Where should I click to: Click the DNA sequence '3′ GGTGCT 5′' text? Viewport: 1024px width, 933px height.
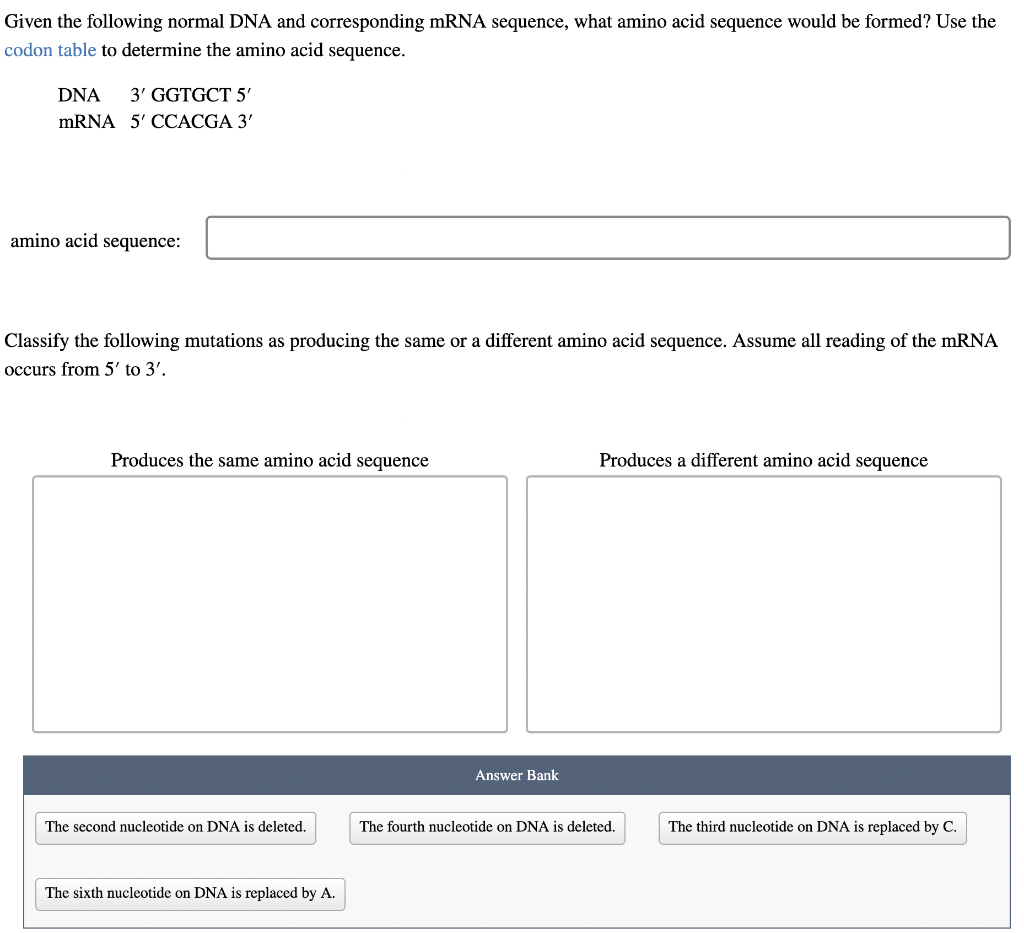click(x=191, y=94)
